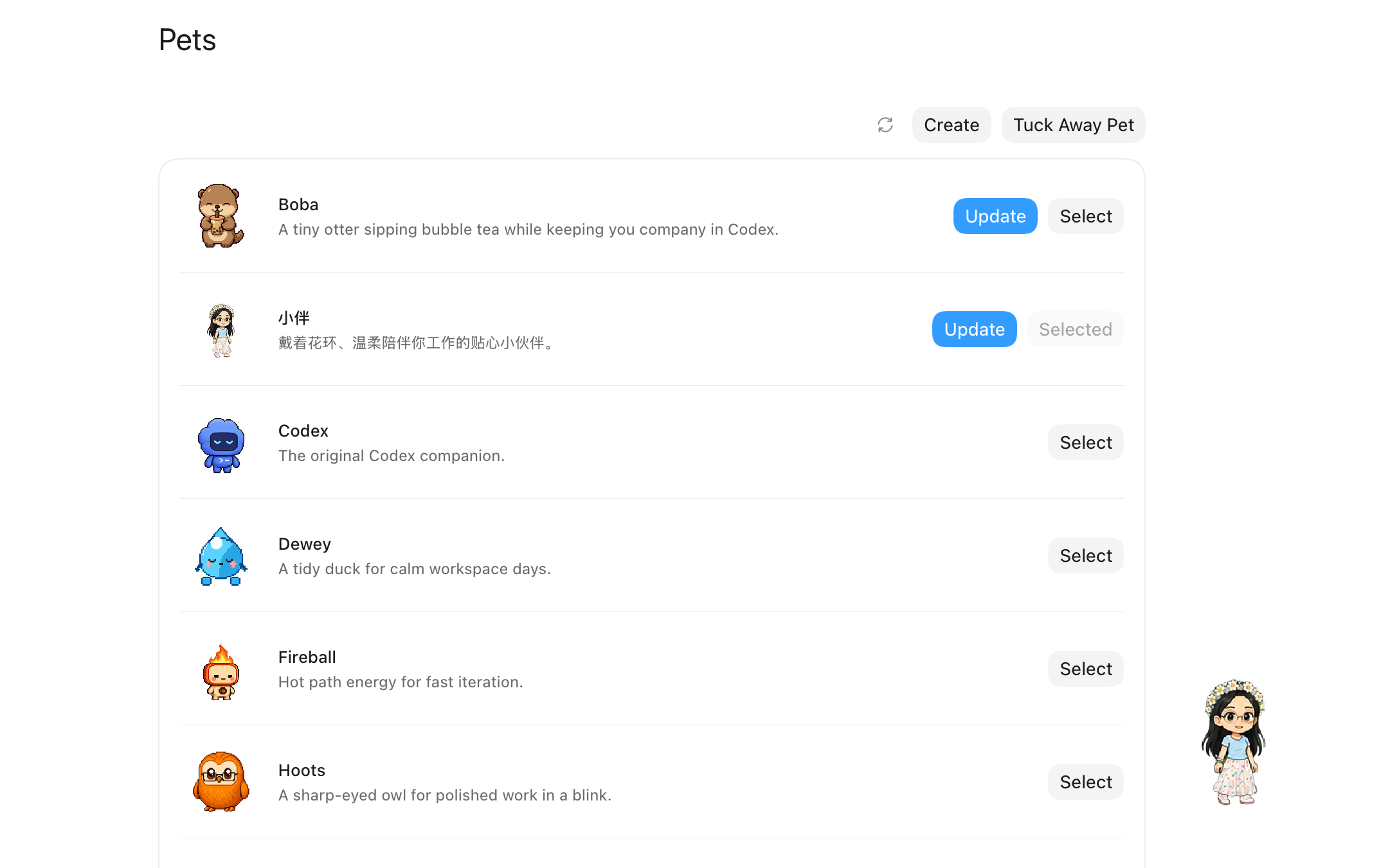
Task: Click the Codex pet name text
Action: coord(303,431)
